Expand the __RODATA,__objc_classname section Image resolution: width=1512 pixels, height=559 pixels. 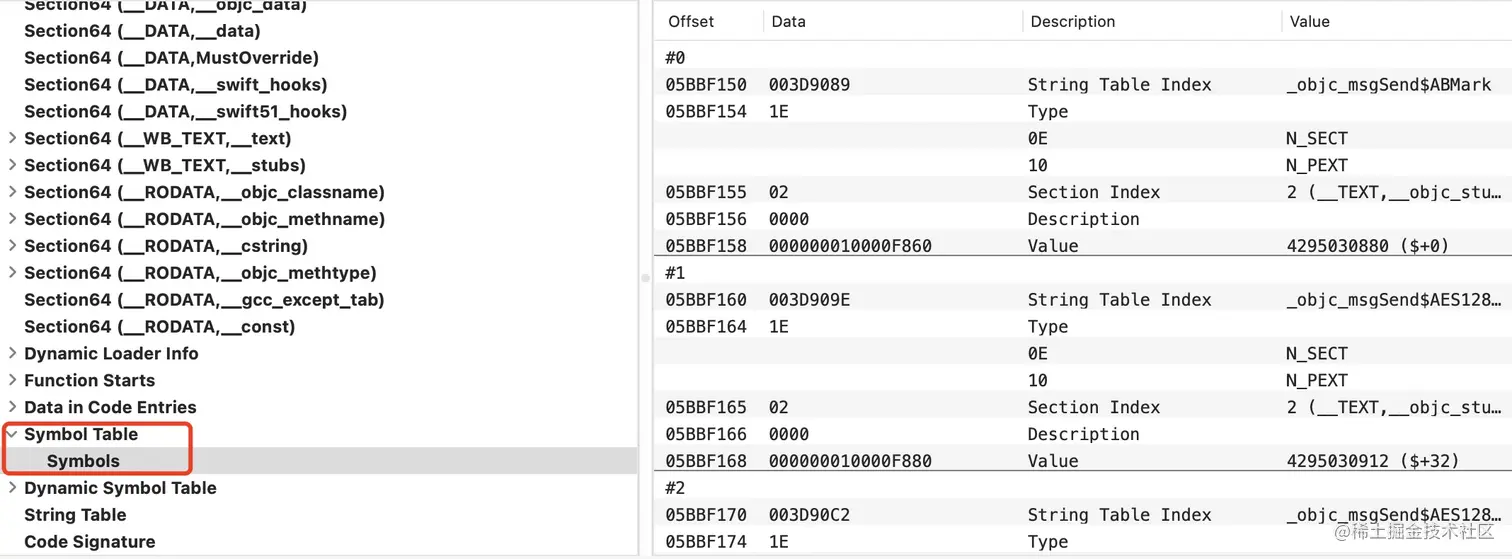pyautogui.click(x=12, y=192)
